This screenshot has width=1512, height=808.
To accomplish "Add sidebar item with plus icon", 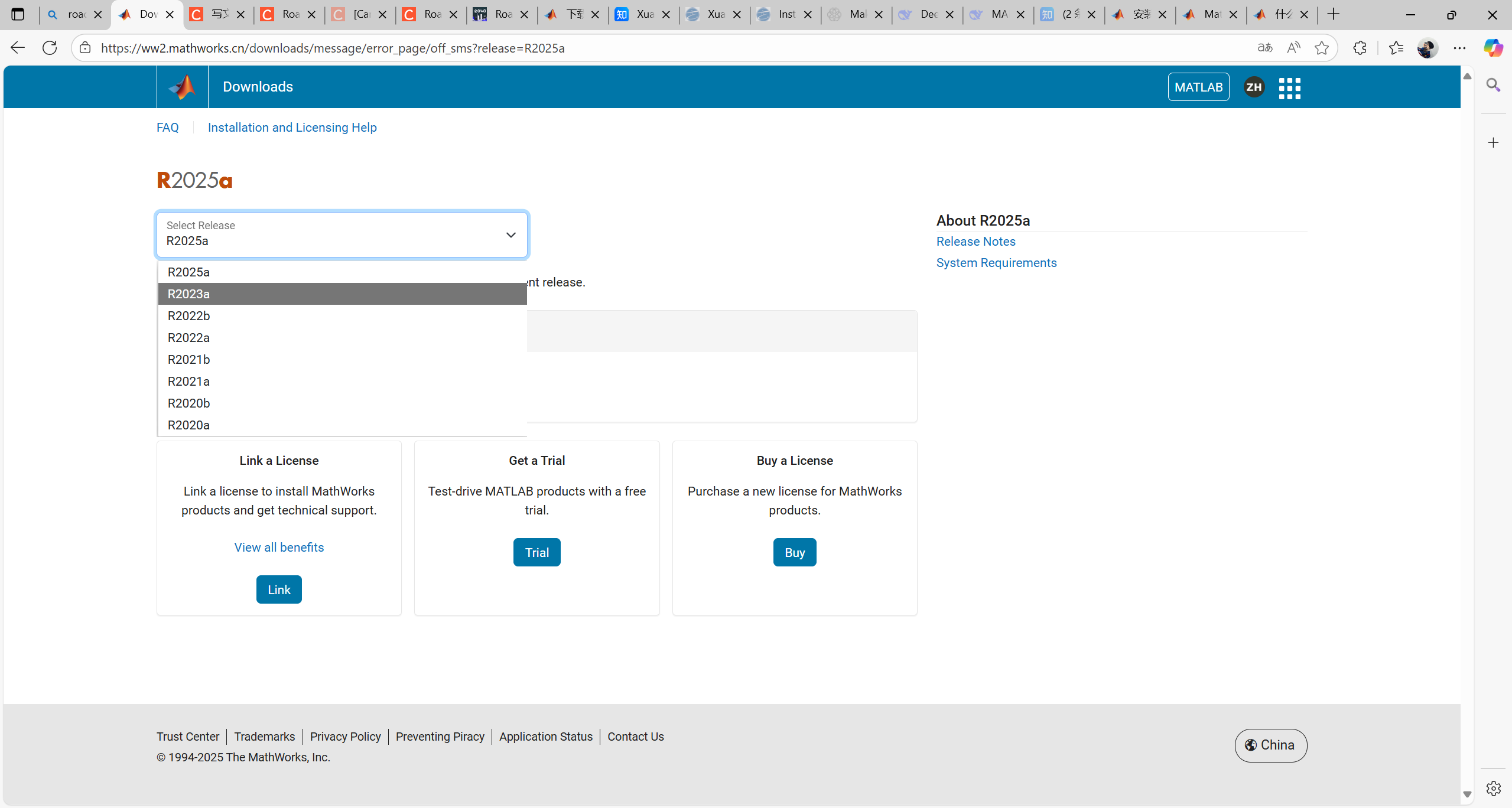I will click(1493, 142).
